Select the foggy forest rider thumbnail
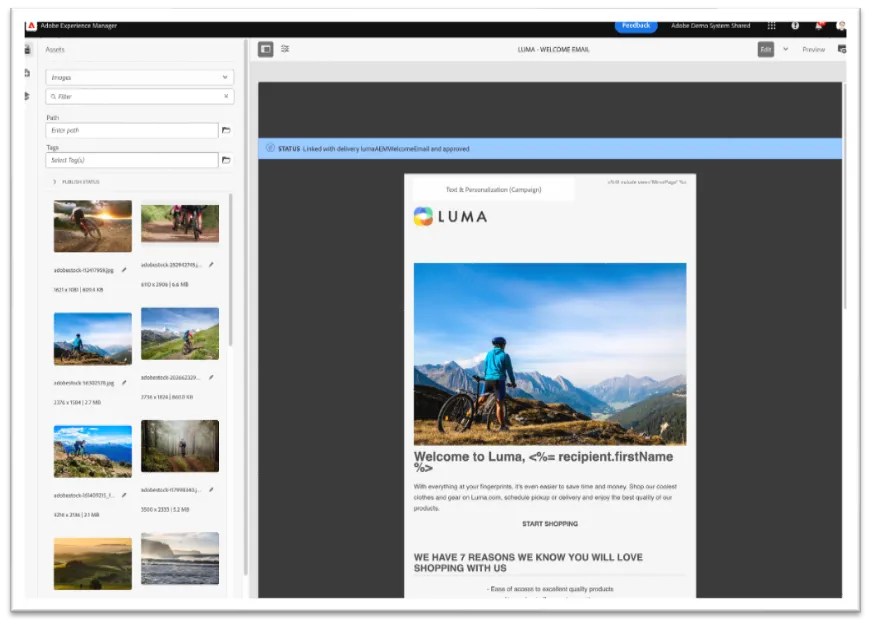872x626 pixels. [x=180, y=446]
